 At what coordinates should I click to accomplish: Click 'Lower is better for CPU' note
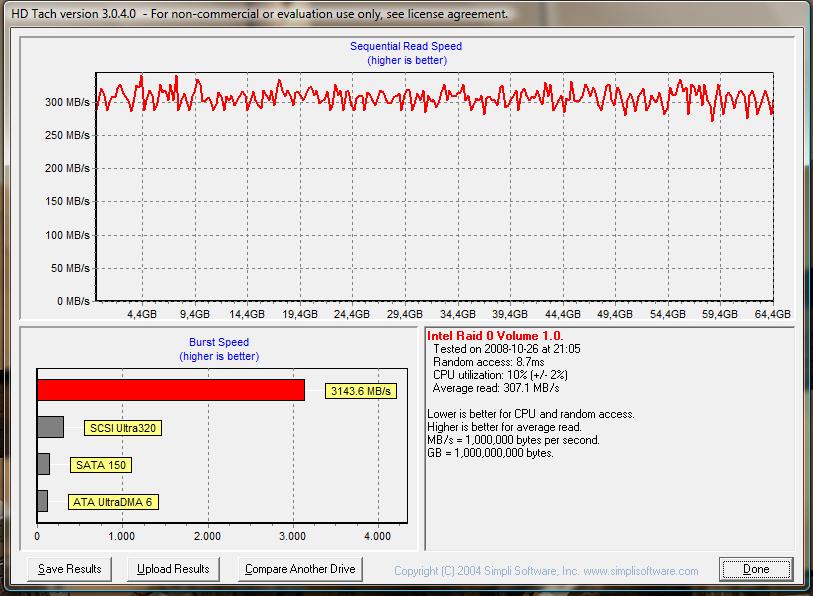pyautogui.click(x=531, y=414)
